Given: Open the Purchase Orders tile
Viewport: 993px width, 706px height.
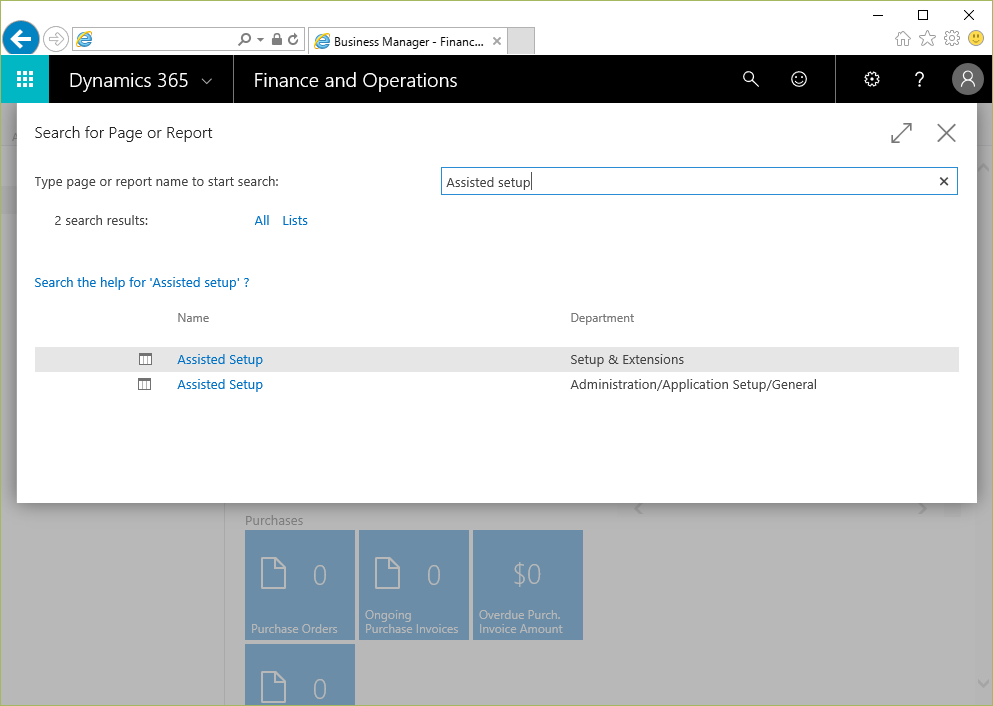Looking at the screenshot, I should point(300,585).
